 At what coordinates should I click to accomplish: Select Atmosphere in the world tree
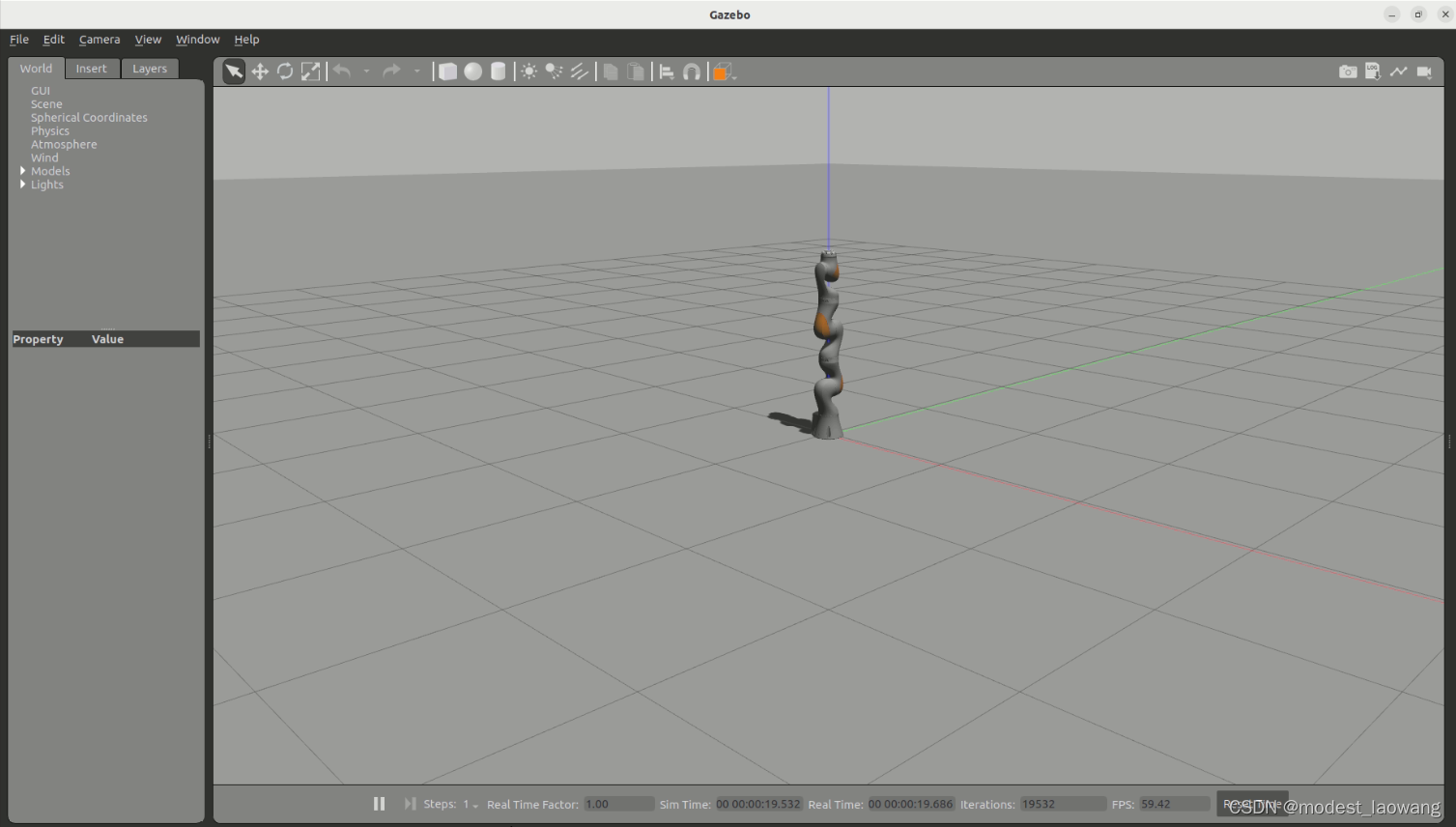[64, 145]
